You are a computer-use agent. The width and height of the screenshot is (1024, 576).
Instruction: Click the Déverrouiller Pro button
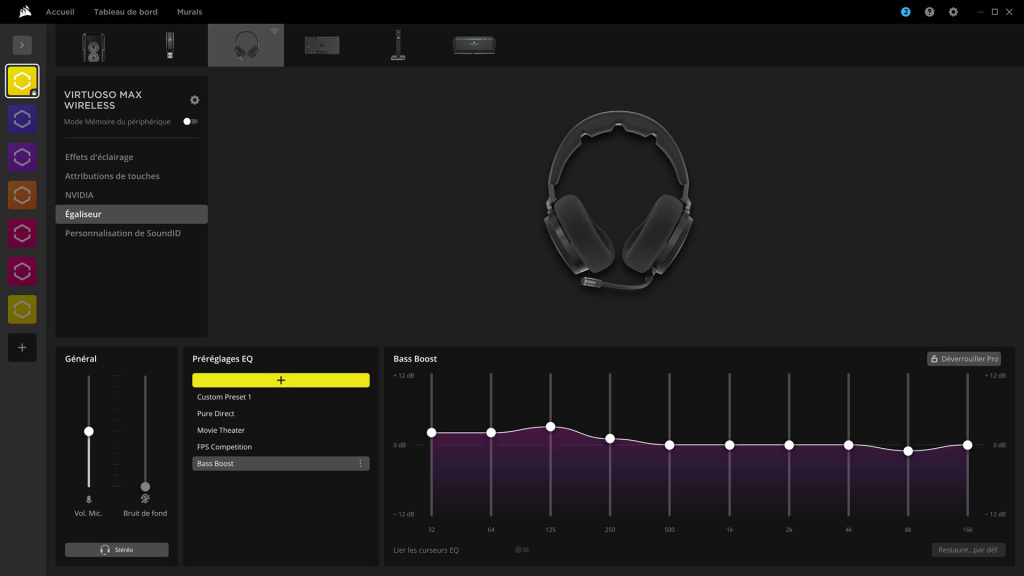tap(964, 359)
